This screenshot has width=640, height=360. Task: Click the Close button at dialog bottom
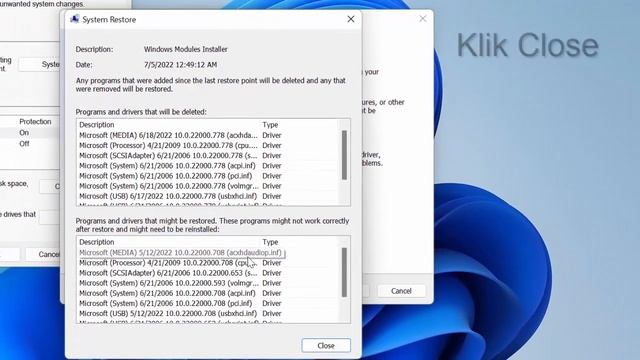click(x=326, y=345)
